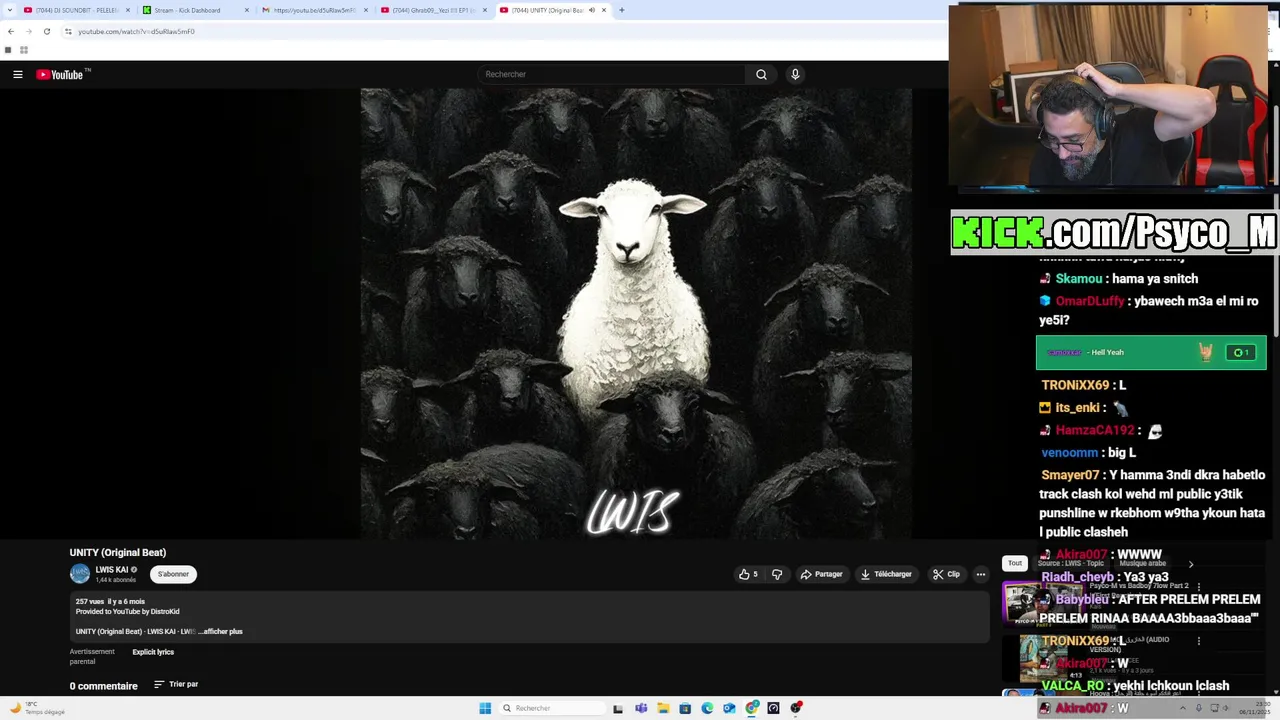Close the UNITY (Original Beat) tab
The height and width of the screenshot is (720, 1280).
point(603,10)
